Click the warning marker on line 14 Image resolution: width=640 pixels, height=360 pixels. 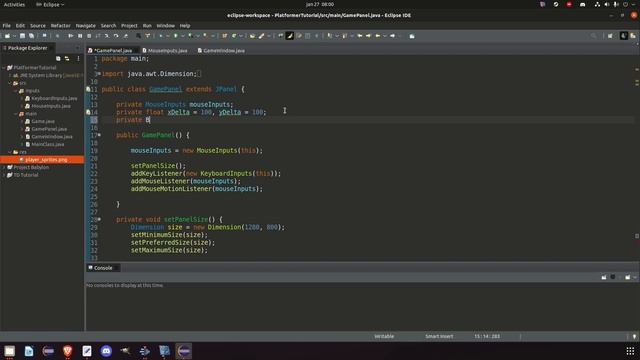(x=88, y=112)
